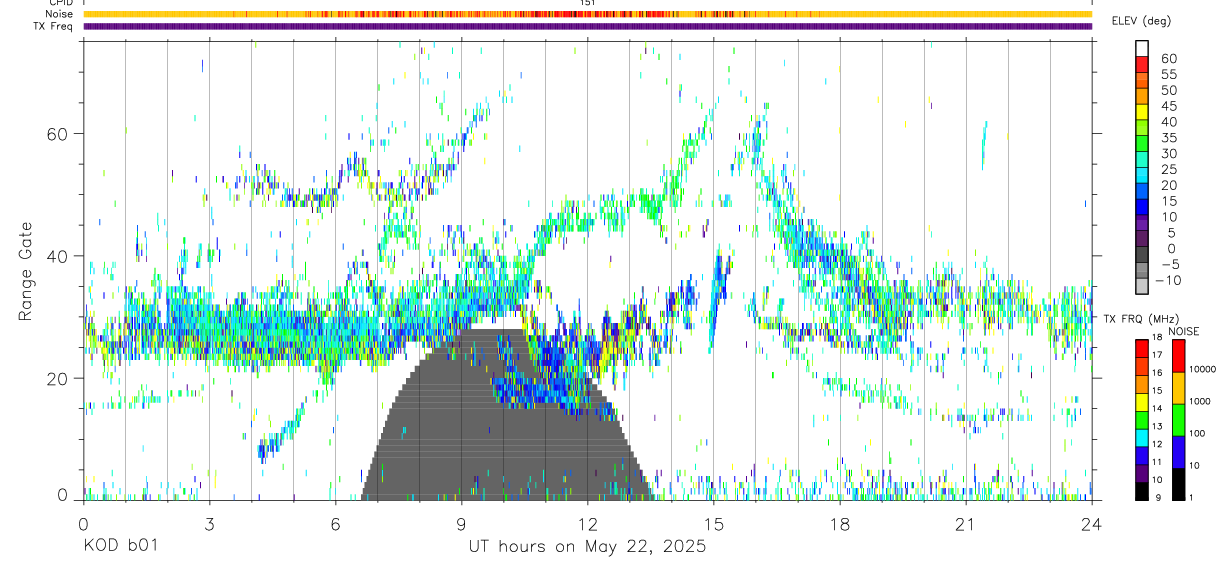
Task: Click the "100" label on NOISE colorbar
Action: click(x=1198, y=434)
